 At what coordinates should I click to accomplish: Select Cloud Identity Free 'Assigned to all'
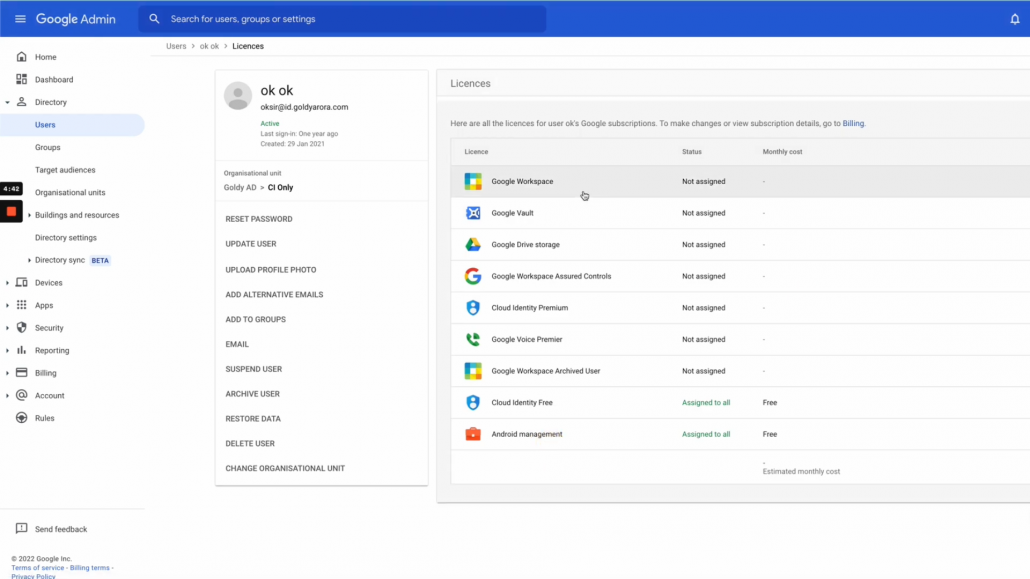click(x=706, y=402)
